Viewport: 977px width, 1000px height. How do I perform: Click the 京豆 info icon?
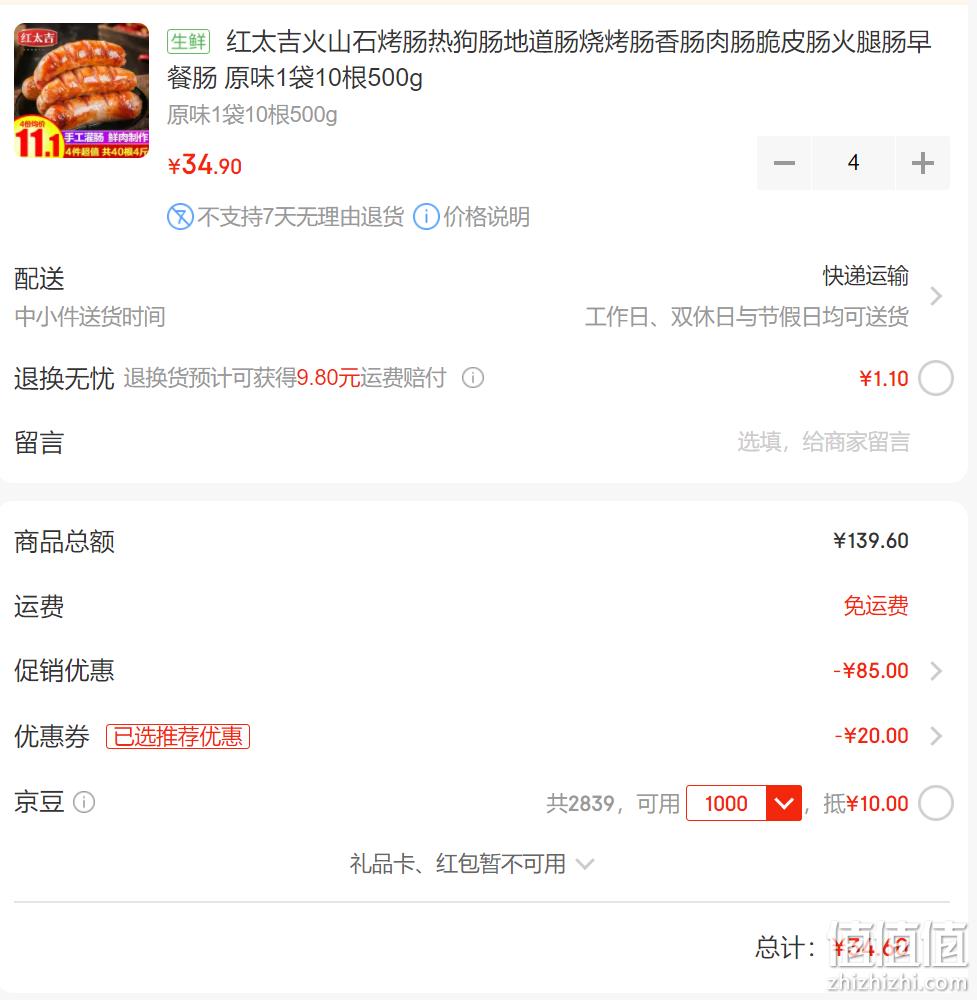84,802
